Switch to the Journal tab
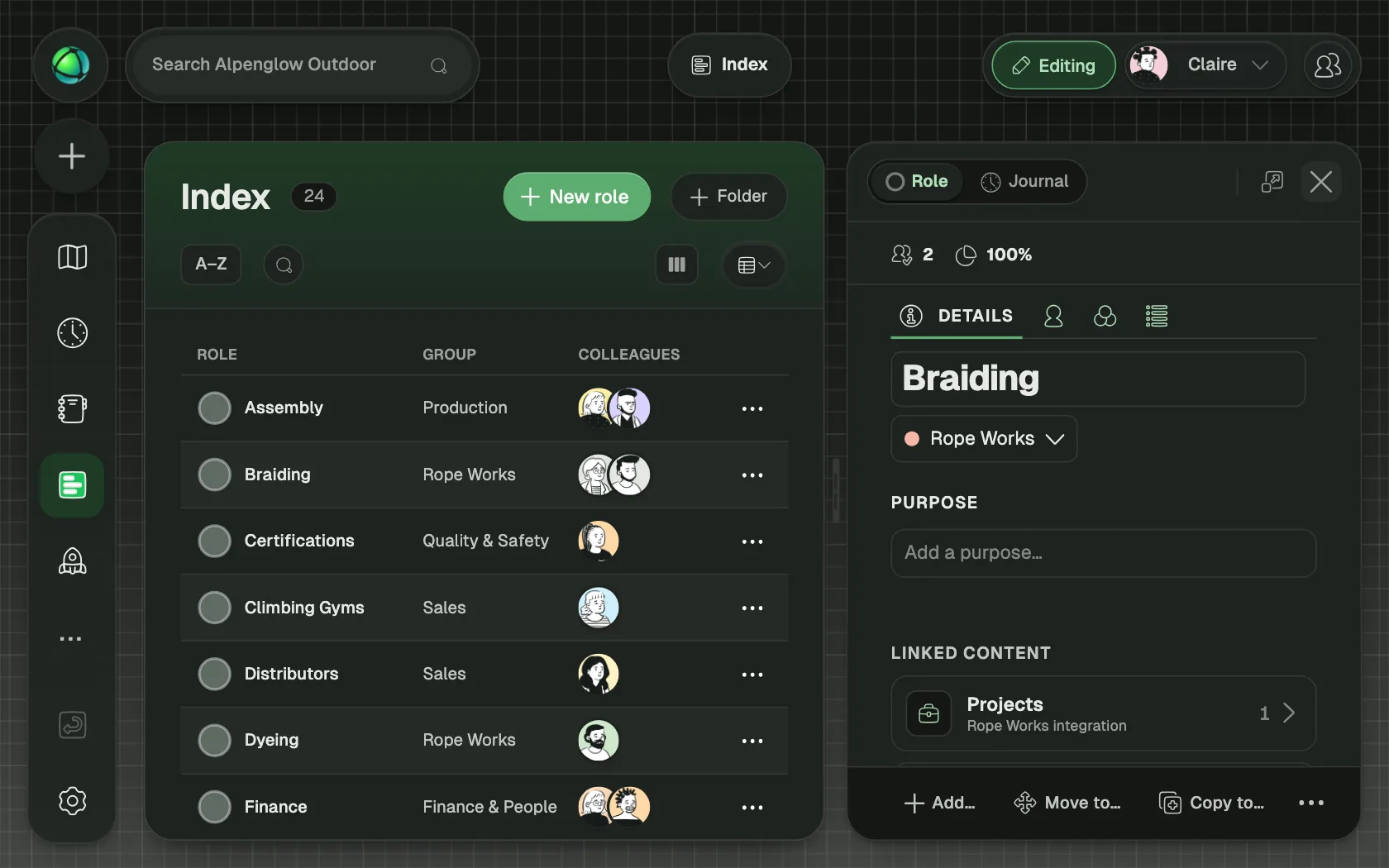The image size is (1389, 868). (x=1024, y=181)
